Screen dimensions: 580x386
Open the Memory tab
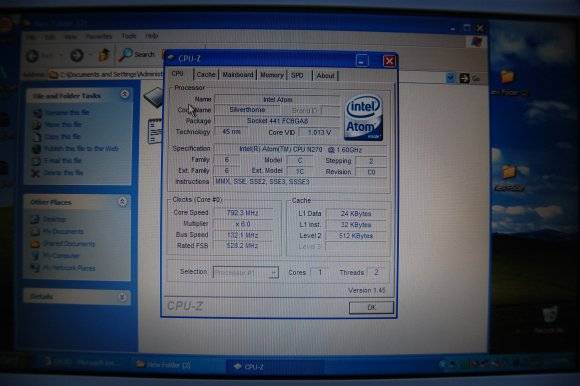(272, 75)
